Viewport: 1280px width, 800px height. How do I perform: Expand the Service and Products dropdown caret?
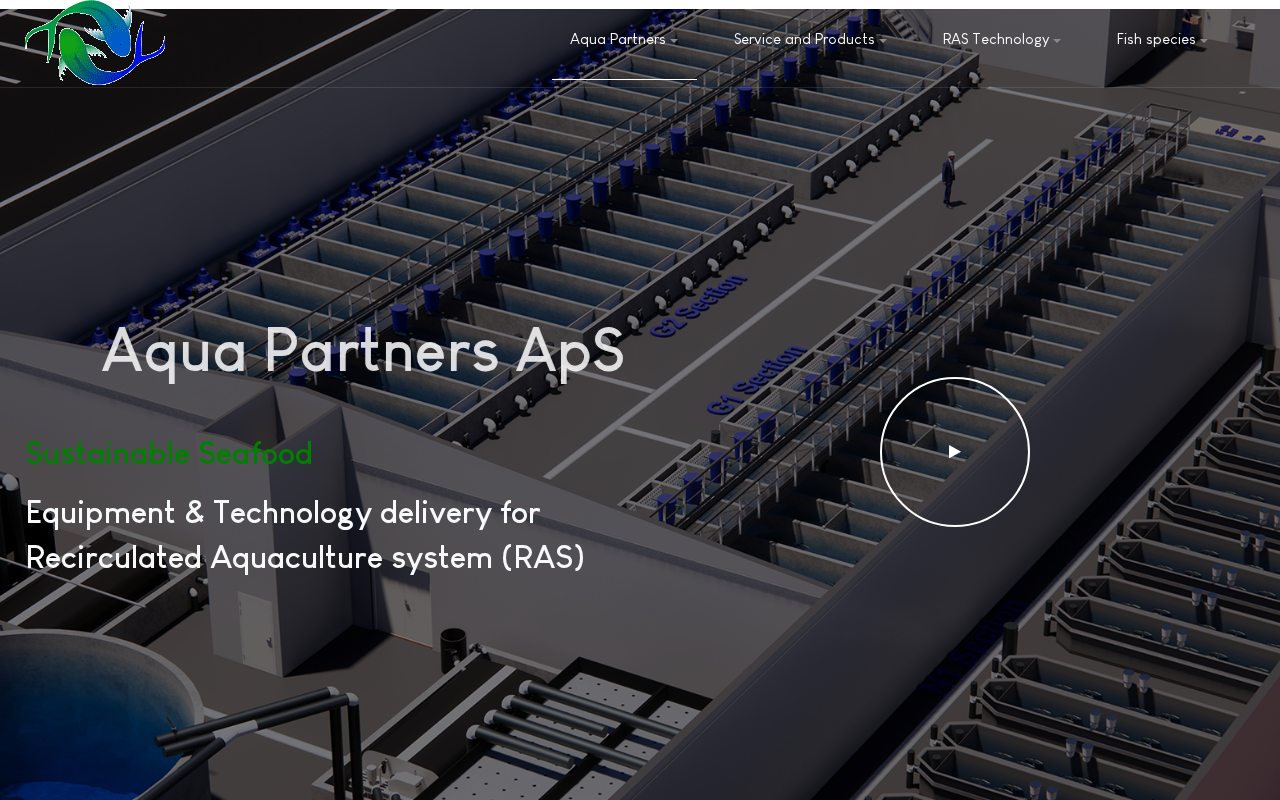pos(883,41)
